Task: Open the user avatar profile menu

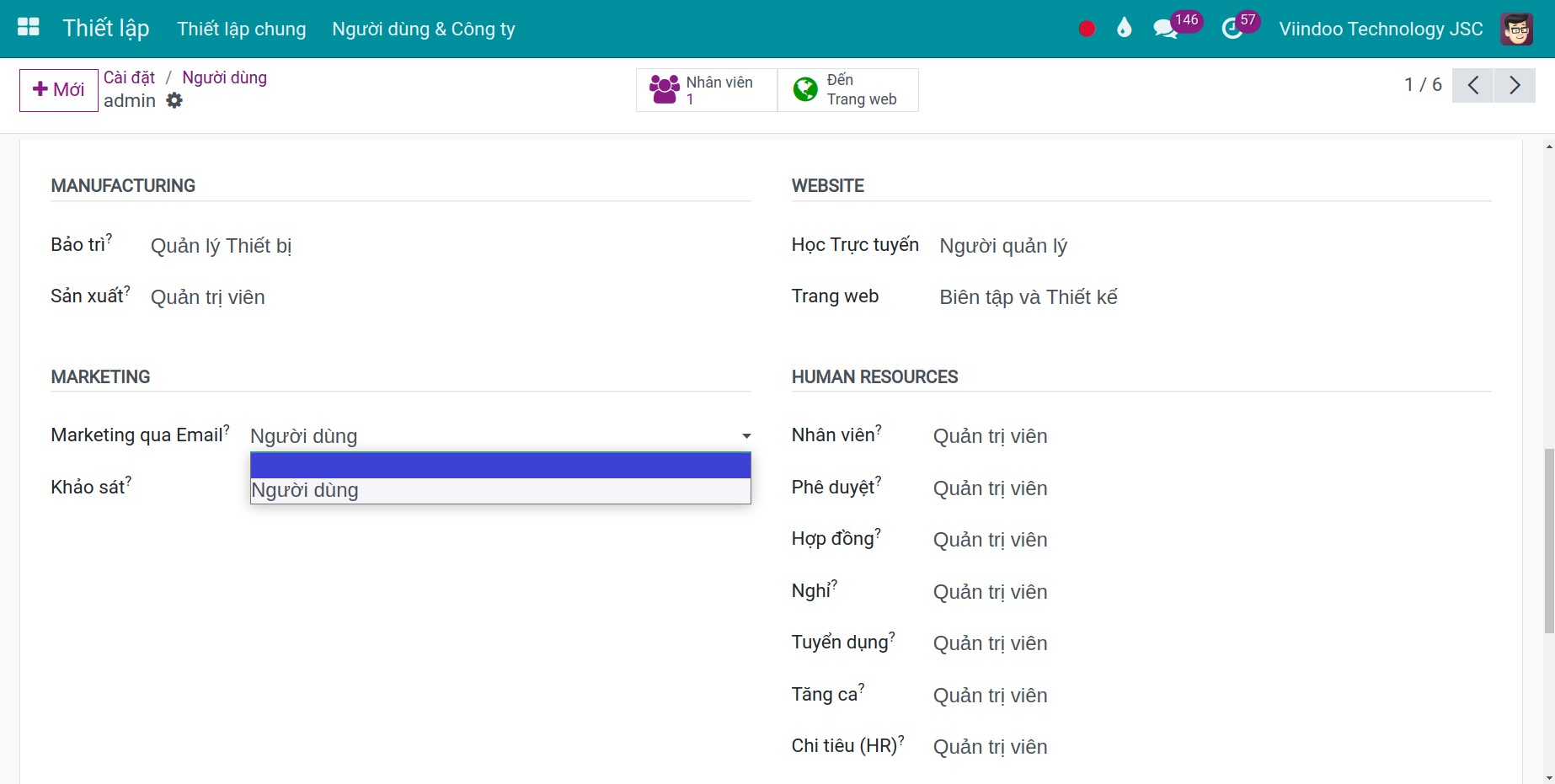Action: pyautogui.click(x=1516, y=29)
